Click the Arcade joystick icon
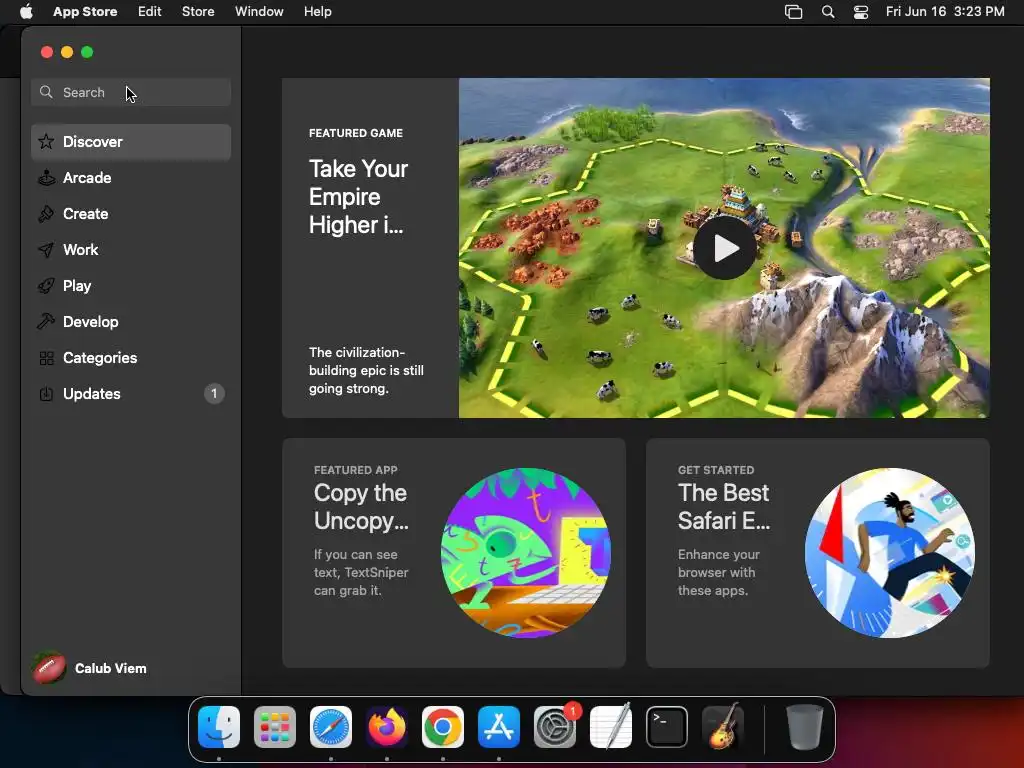Image resolution: width=1024 pixels, height=768 pixels. [x=46, y=178]
